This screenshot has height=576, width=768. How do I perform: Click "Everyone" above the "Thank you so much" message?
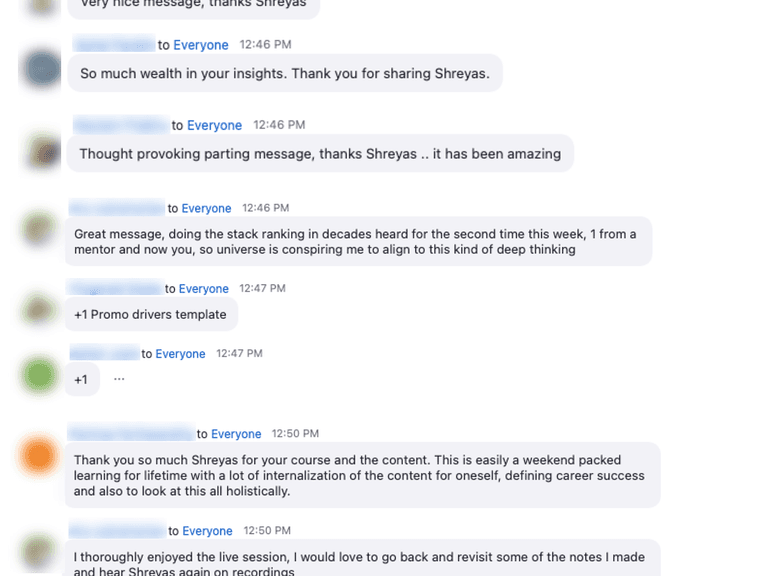coord(236,434)
